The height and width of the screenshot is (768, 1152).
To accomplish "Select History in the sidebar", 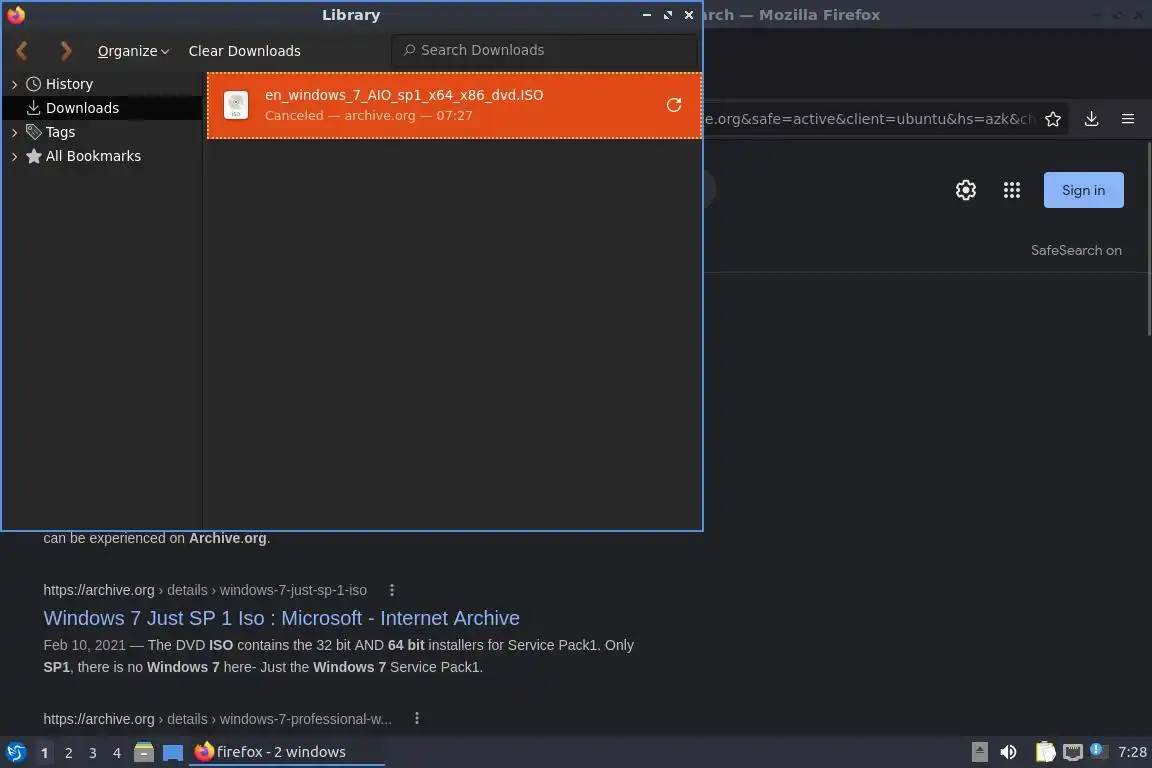I will tap(69, 84).
